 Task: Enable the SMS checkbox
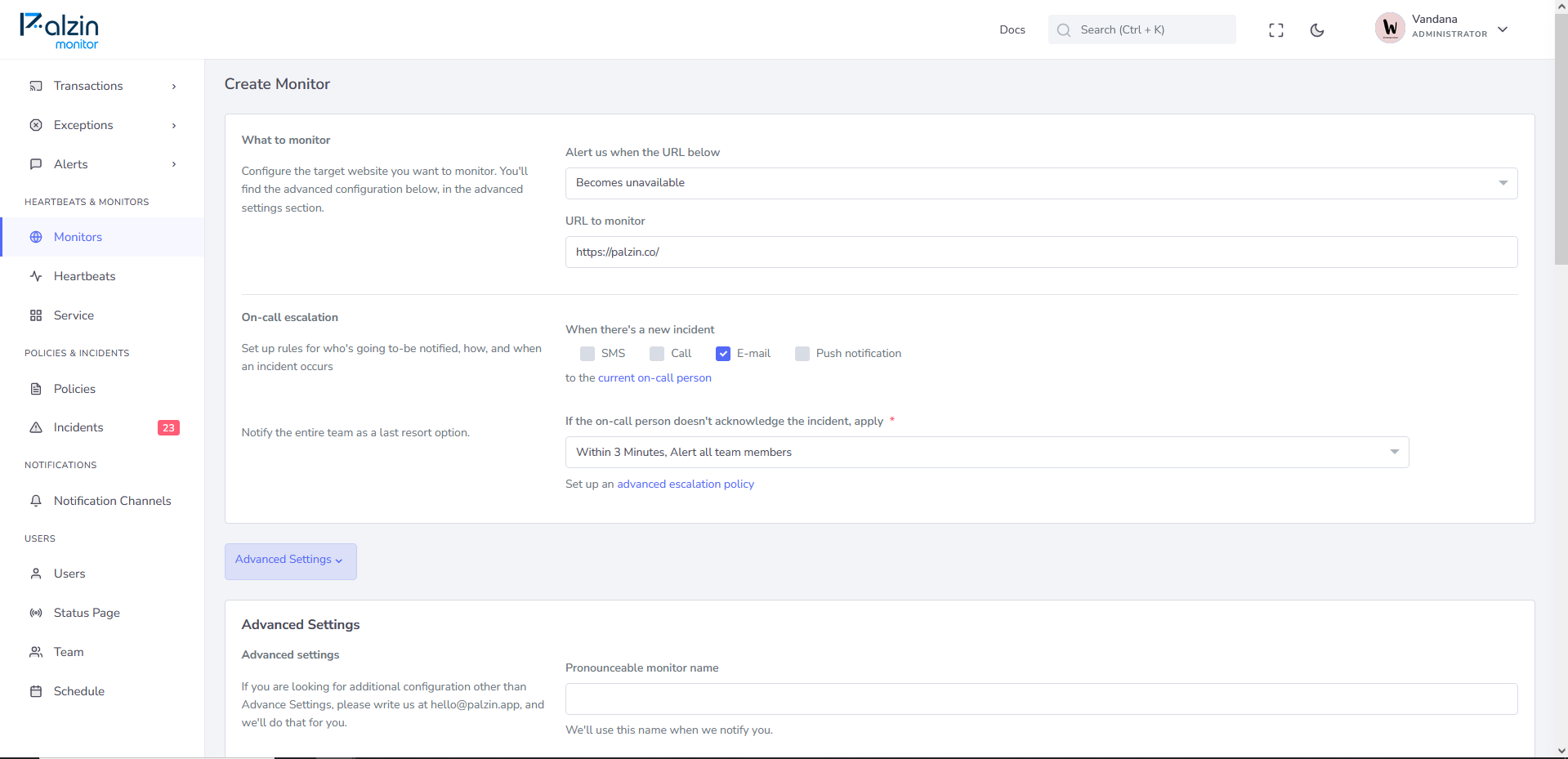587,354
